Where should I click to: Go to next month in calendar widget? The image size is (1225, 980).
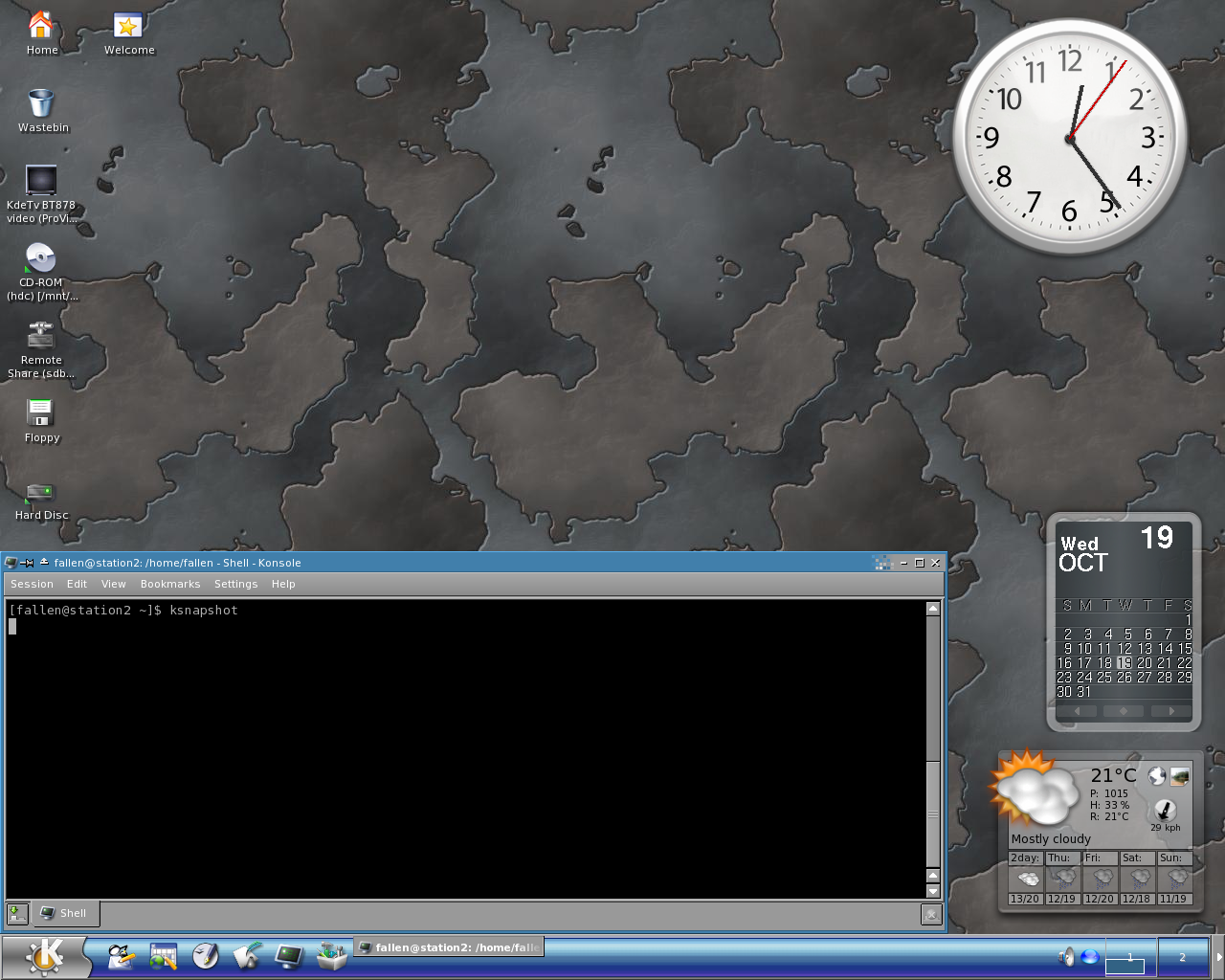(x=1170, y=711)
